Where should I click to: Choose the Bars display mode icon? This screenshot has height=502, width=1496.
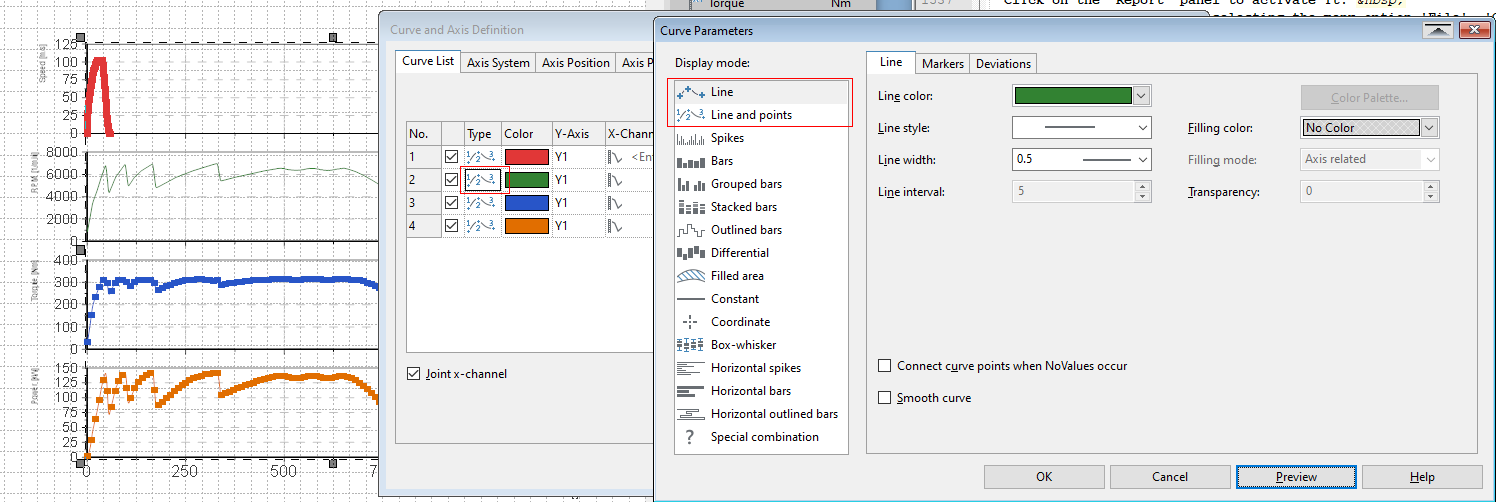(x=691, y=161)
